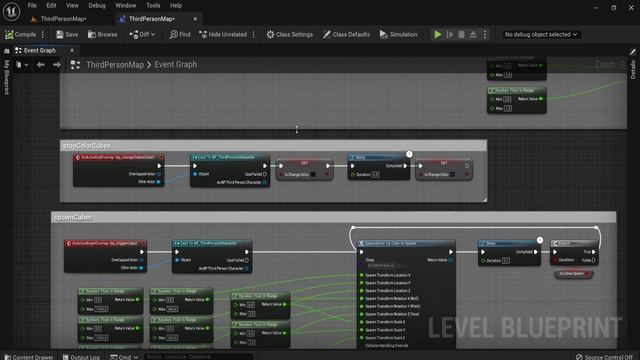Click the Eject icon in play controls
The height and width of the screenshot is (360, 640).
[x=473, y=35]
